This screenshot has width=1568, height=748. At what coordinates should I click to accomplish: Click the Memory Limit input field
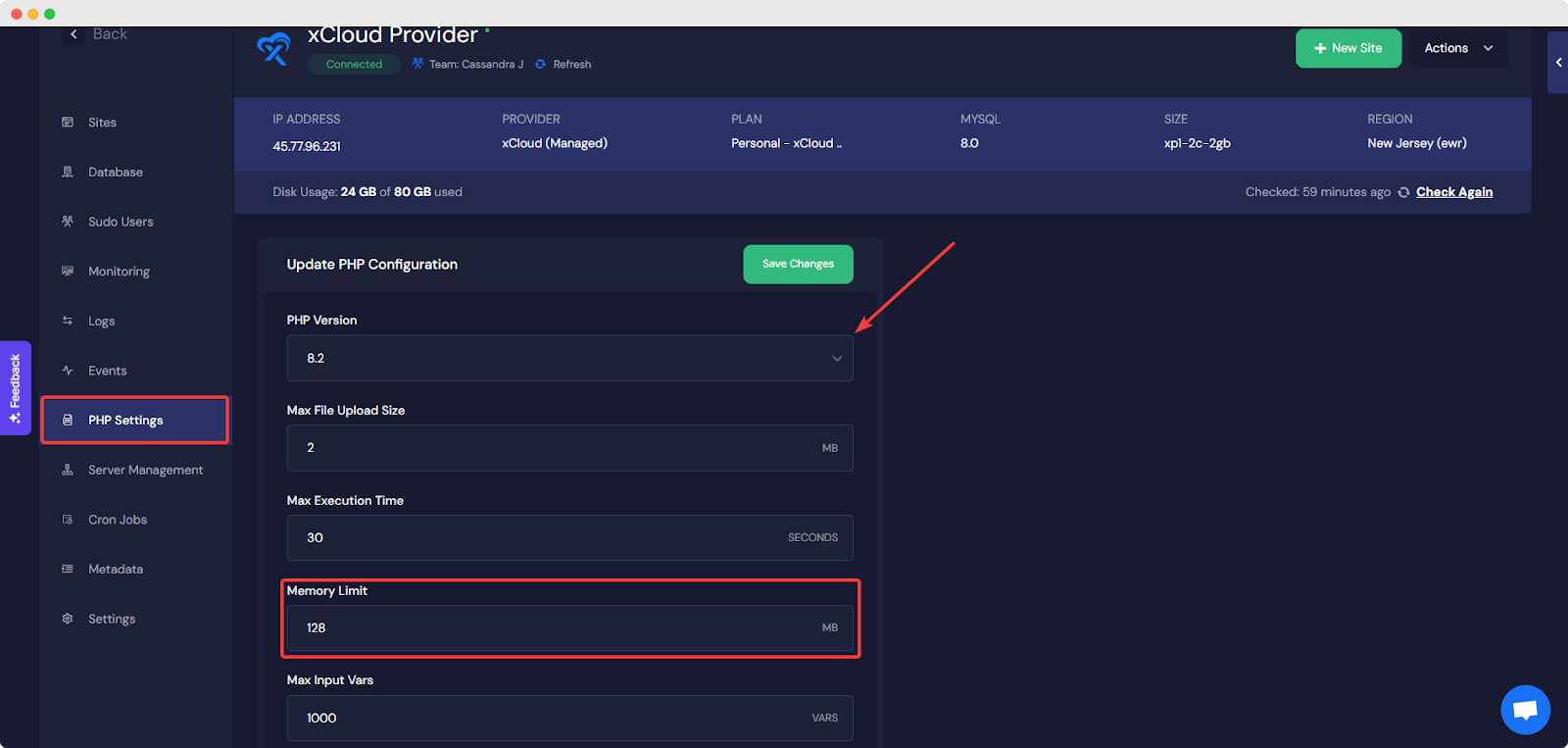[x=559, y=628]
